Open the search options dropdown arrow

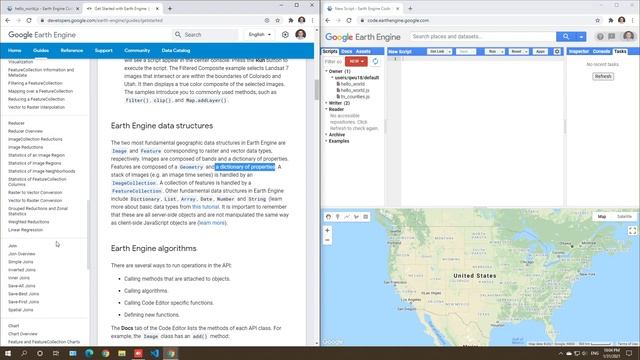581,37
